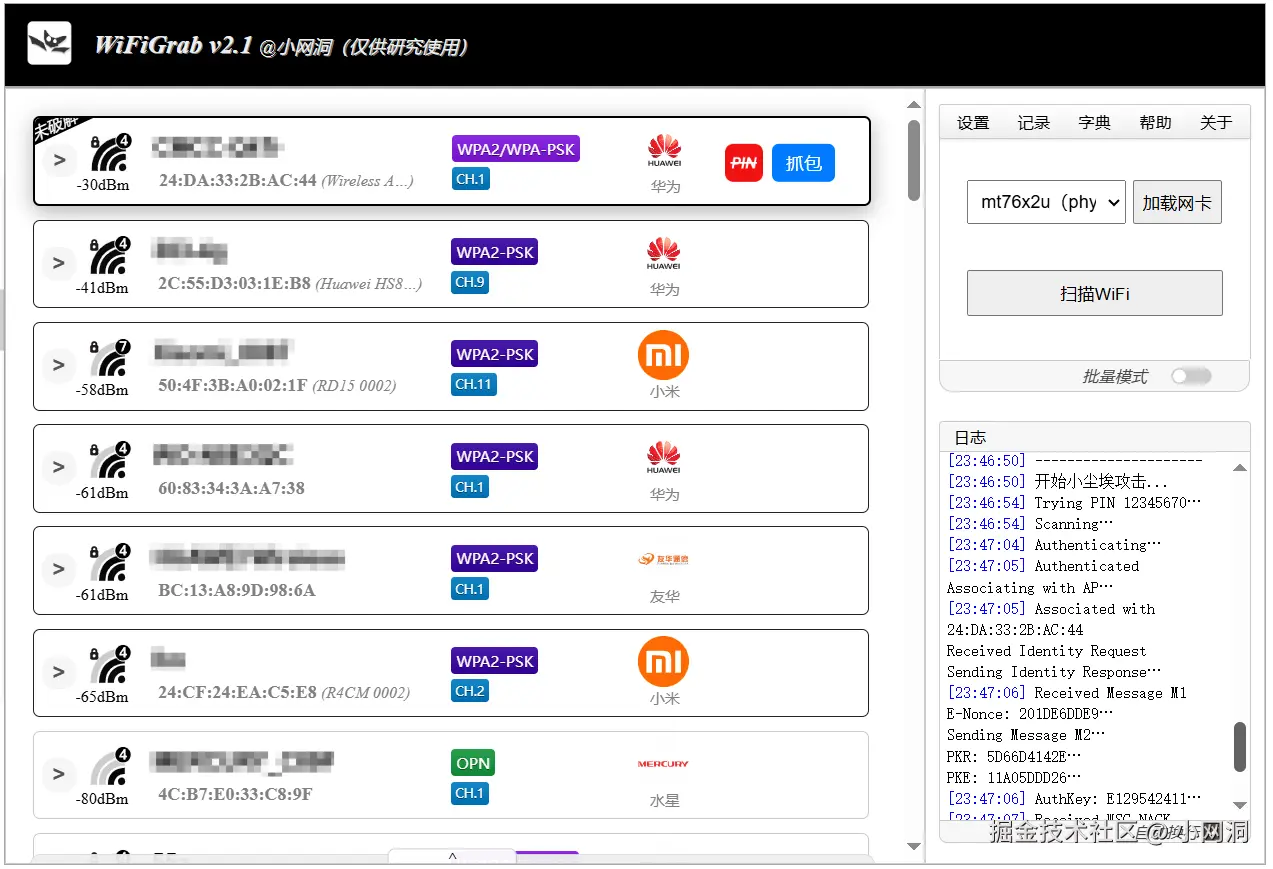
Task: Click the 友华 logo for BC:13:A8:9D:98:6A
Action: pyautogui.click(x=664, y=559)
